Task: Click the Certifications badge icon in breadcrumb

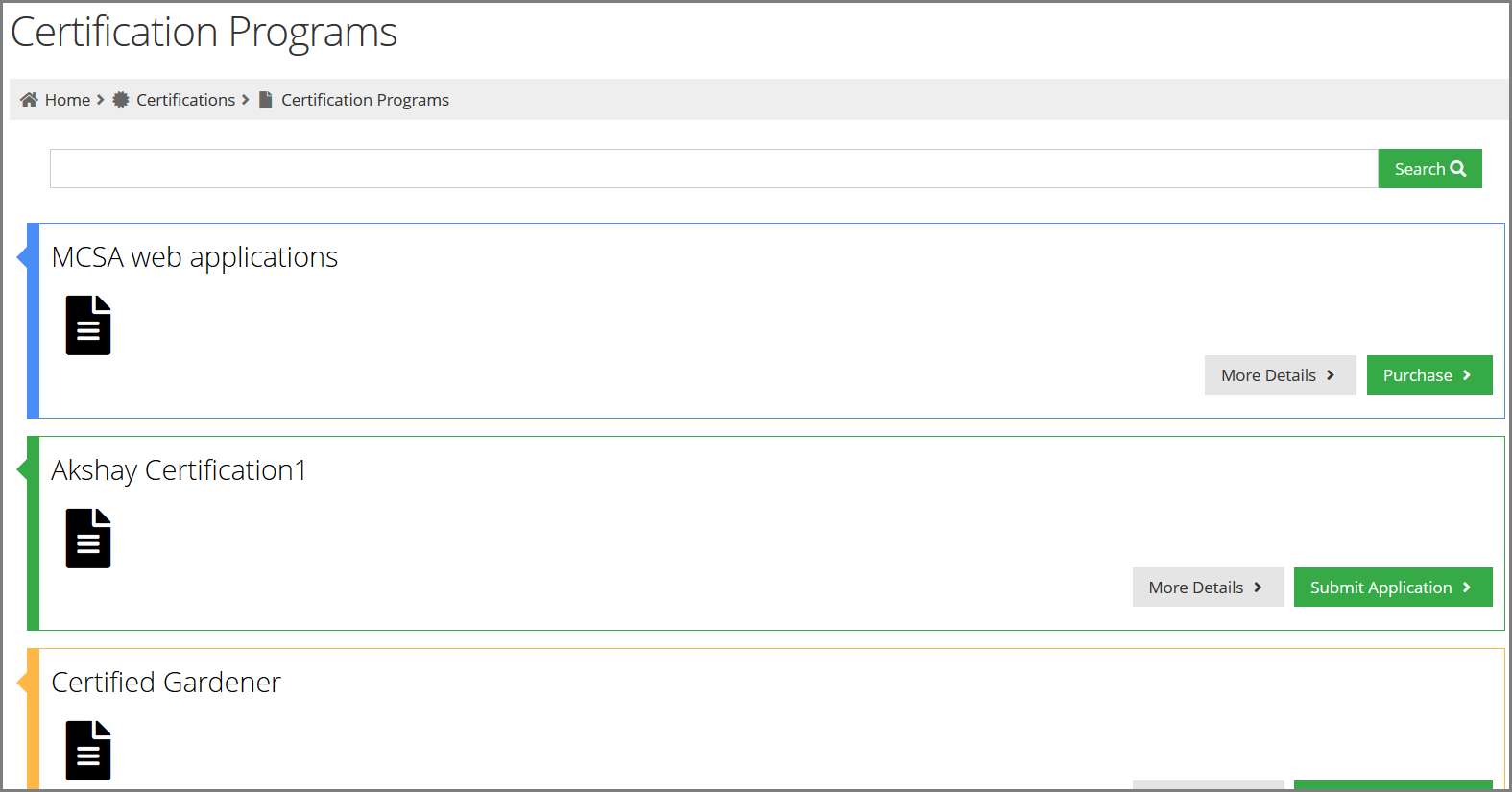Action: (121, 100)
